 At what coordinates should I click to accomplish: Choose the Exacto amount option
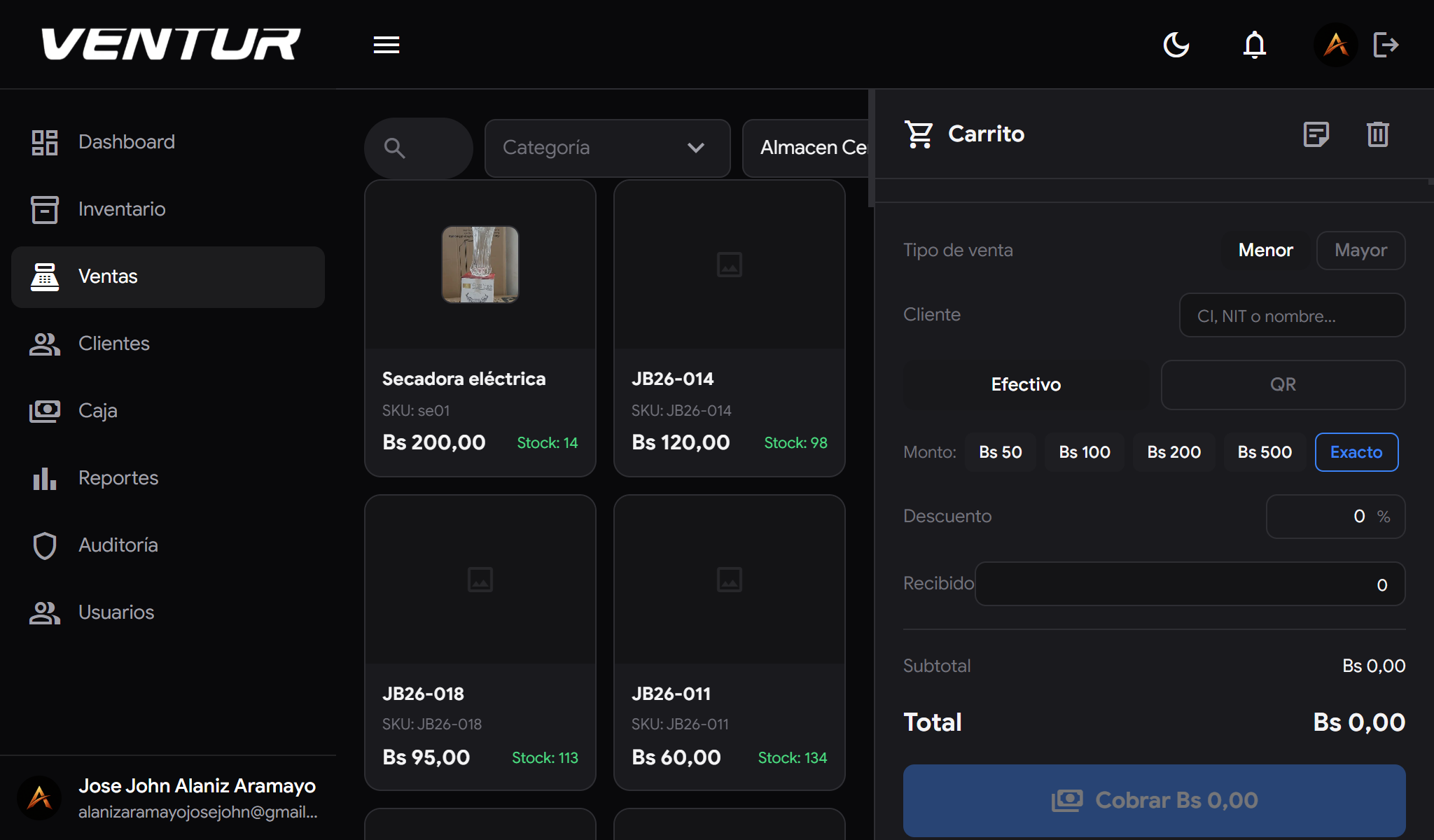pos(1356,451)
